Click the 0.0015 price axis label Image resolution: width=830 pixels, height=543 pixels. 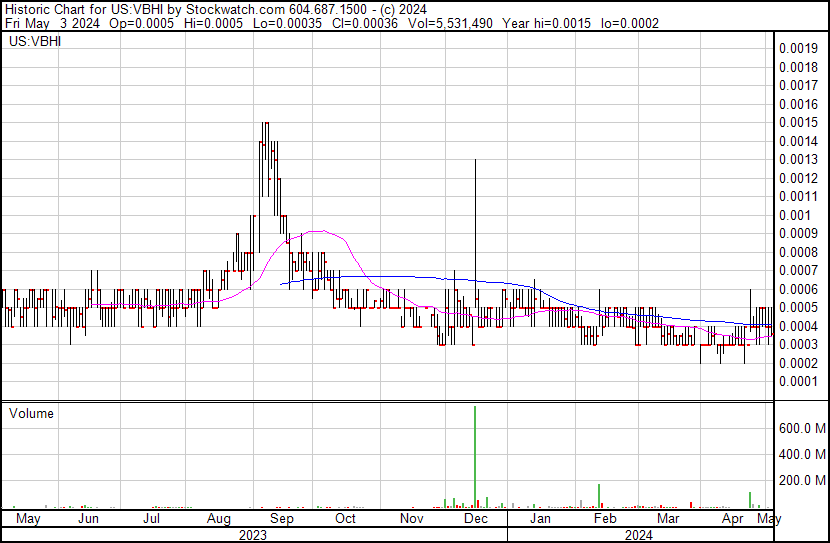coord(797,122)
